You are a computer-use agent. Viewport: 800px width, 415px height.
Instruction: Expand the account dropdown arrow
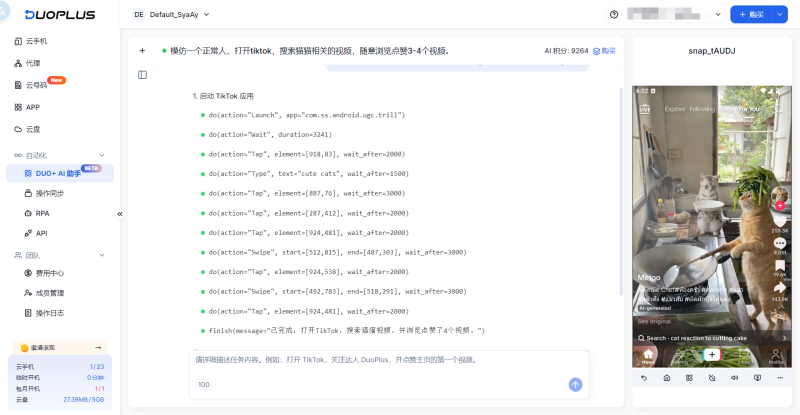(x=718, y=15)
